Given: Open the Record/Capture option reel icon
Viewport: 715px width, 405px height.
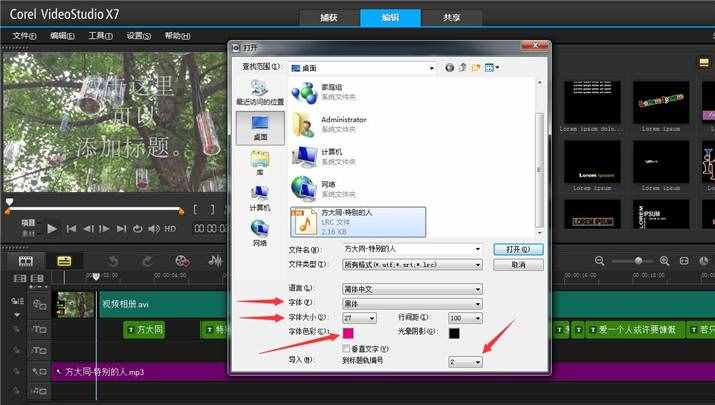Looking at the screenshot, I should click(182, 261).
